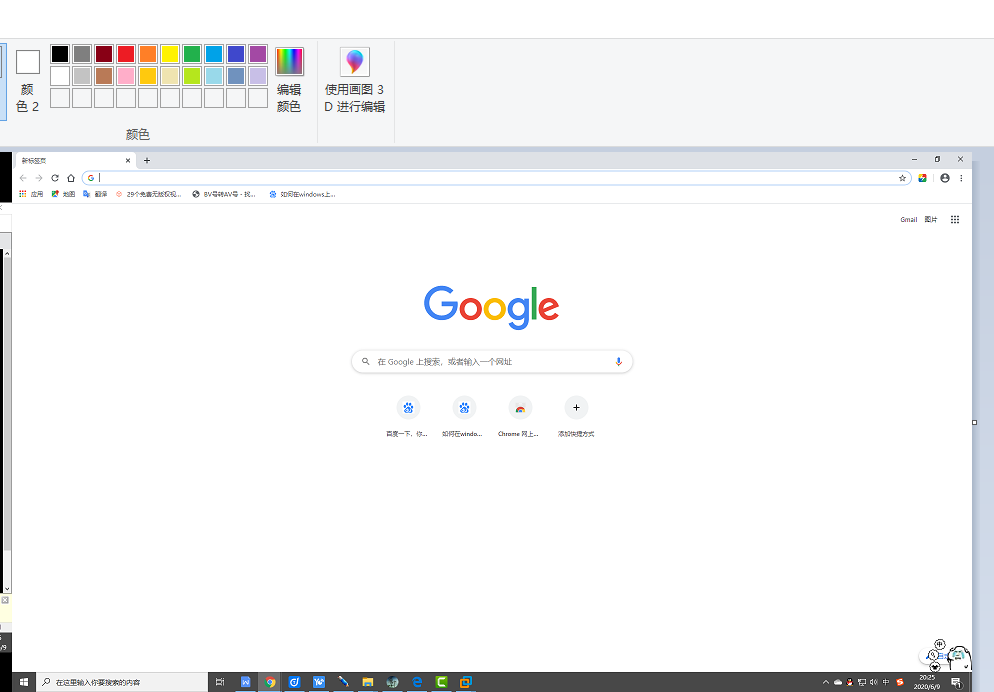Click the Windows Start button on taskbar
Screen dimensions: 994x692
[x=22, y=682]
